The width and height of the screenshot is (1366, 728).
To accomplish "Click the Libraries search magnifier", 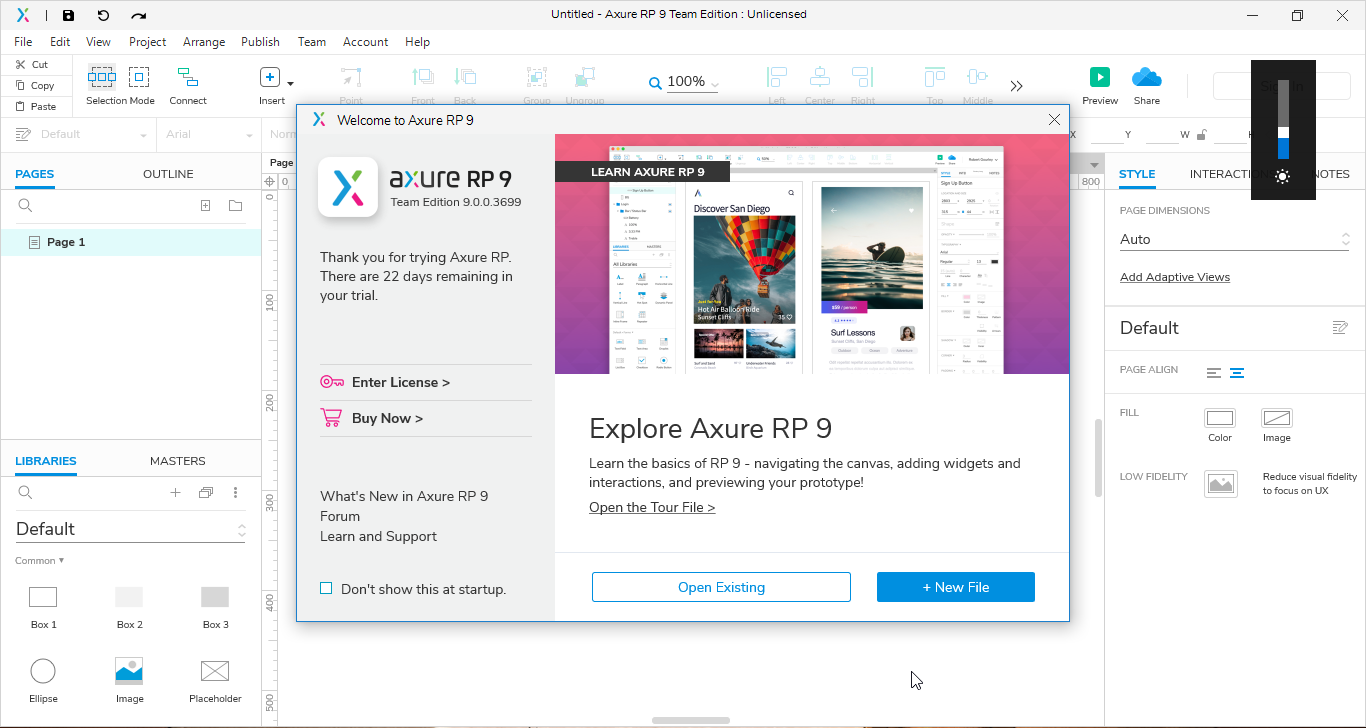I will (x=26, y=492).
